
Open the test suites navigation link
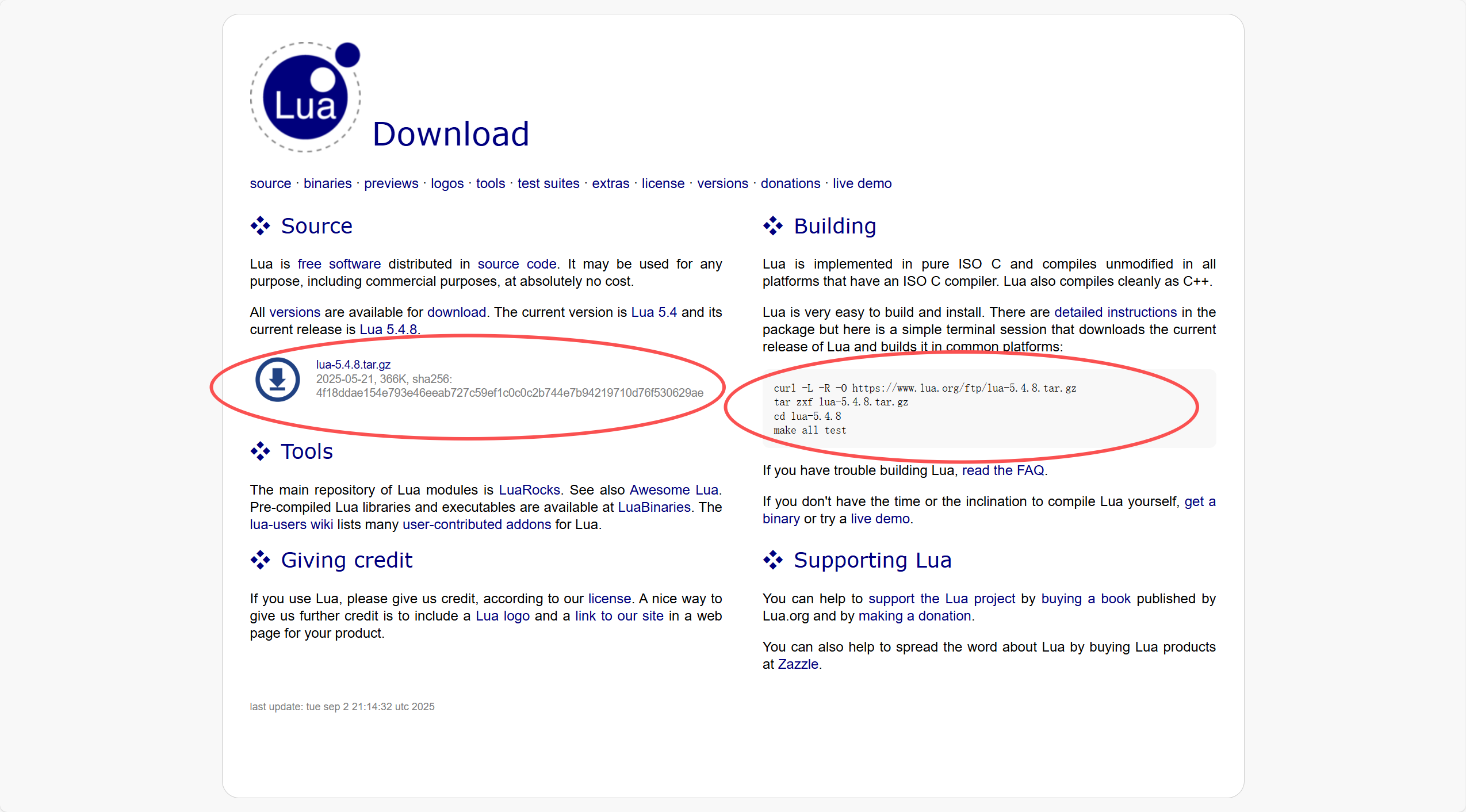(548, 183)
